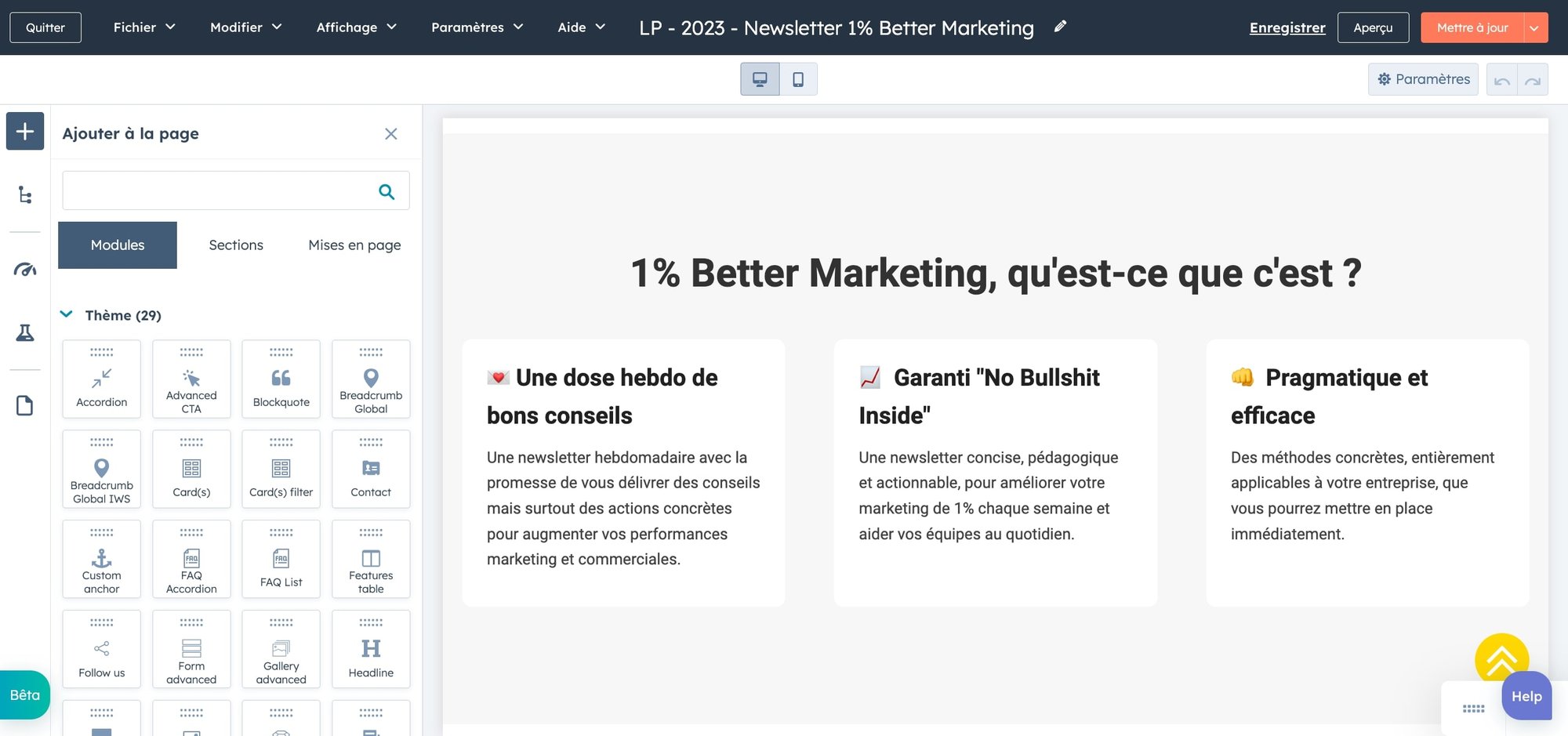
Task: Open the Paramètres menu in top bar
Action: pyautogui.click(x=477, y=27)
